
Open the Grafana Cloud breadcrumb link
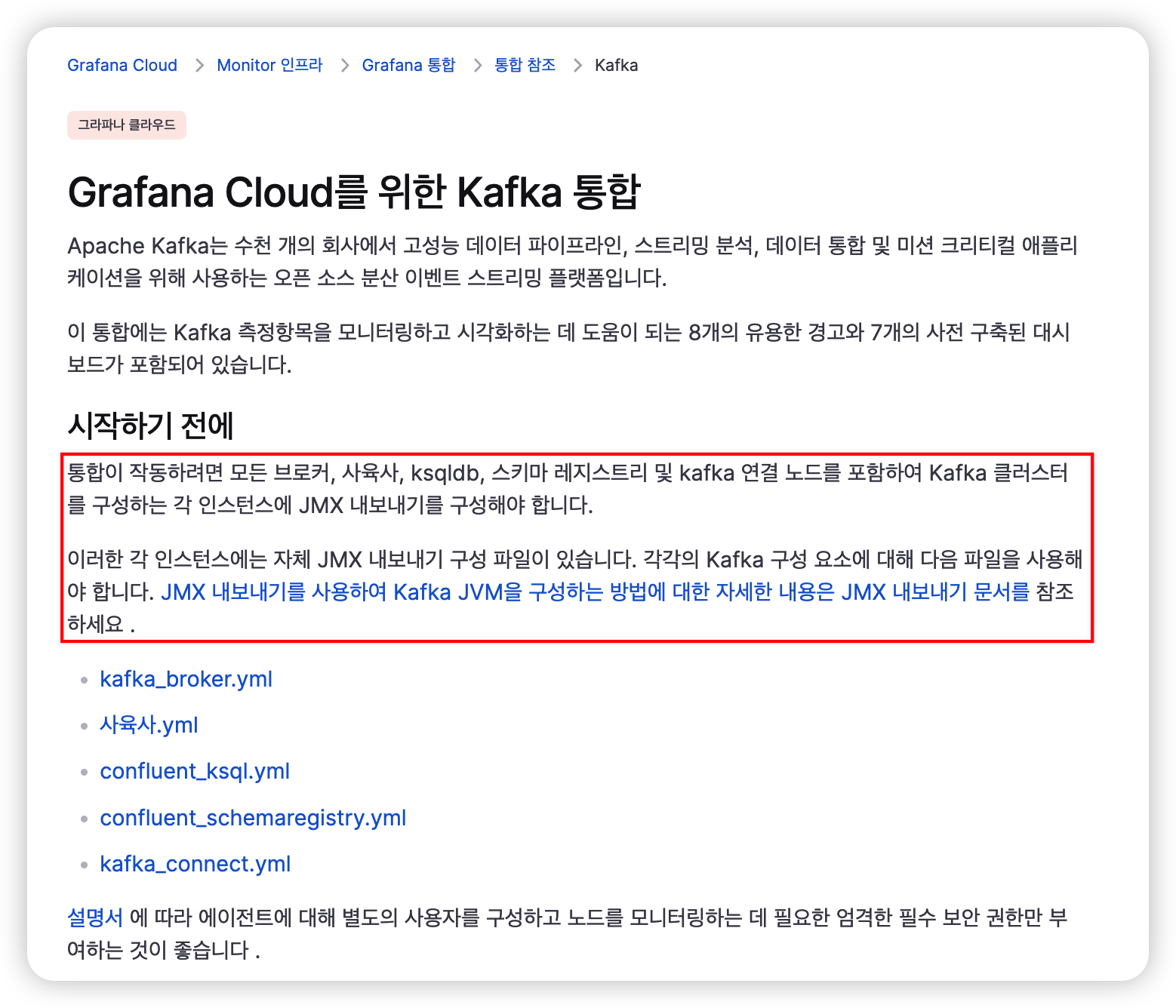(122, 65)
